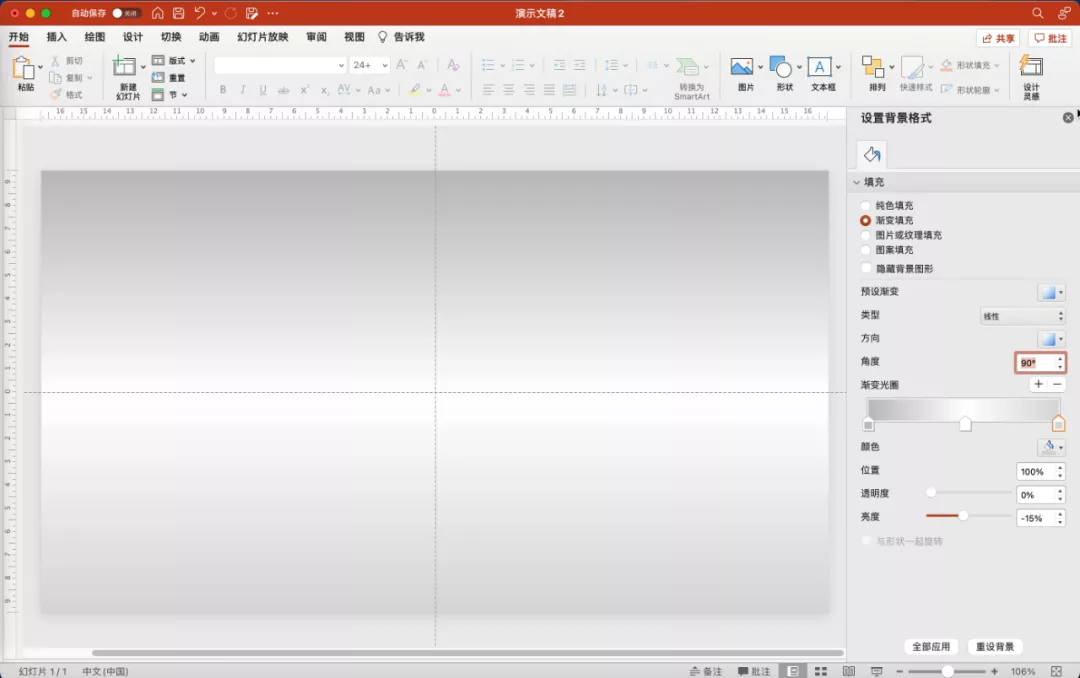Click the Redo icon in title bar
This screenshot has height=678, width=1080.
[x=231, y=13]
